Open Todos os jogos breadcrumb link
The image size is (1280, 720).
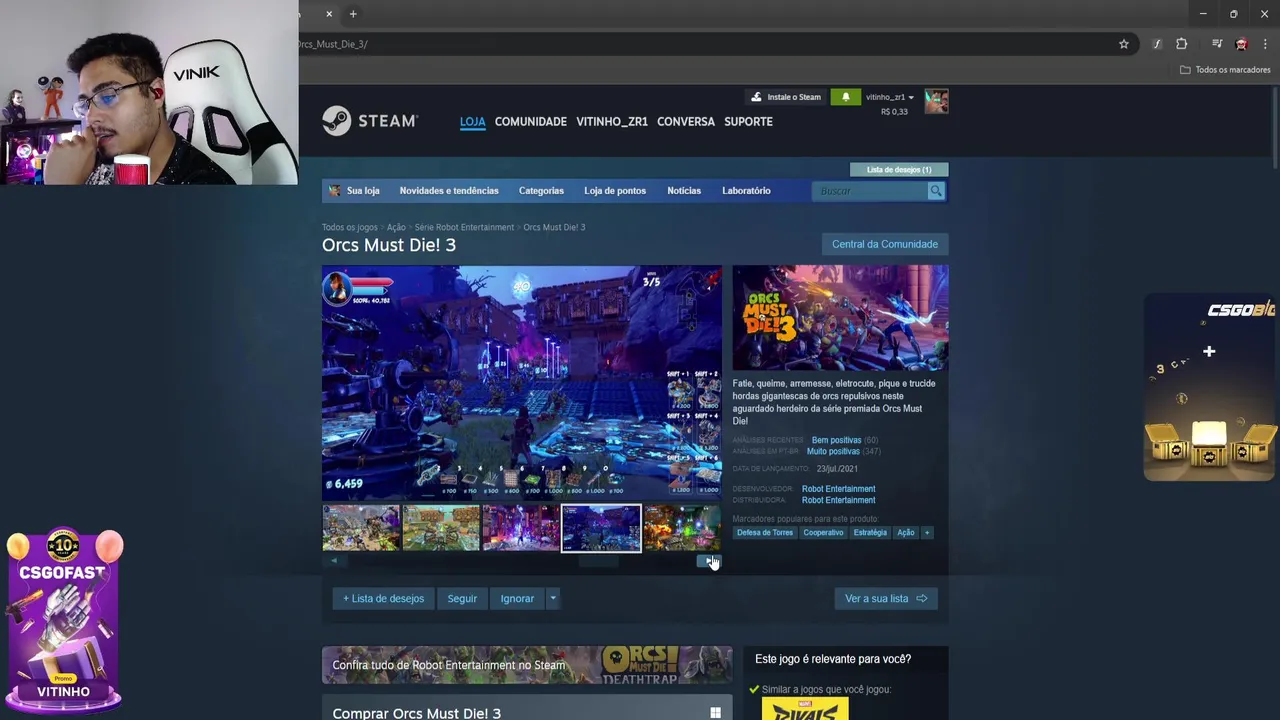click(x=350, y=227)
